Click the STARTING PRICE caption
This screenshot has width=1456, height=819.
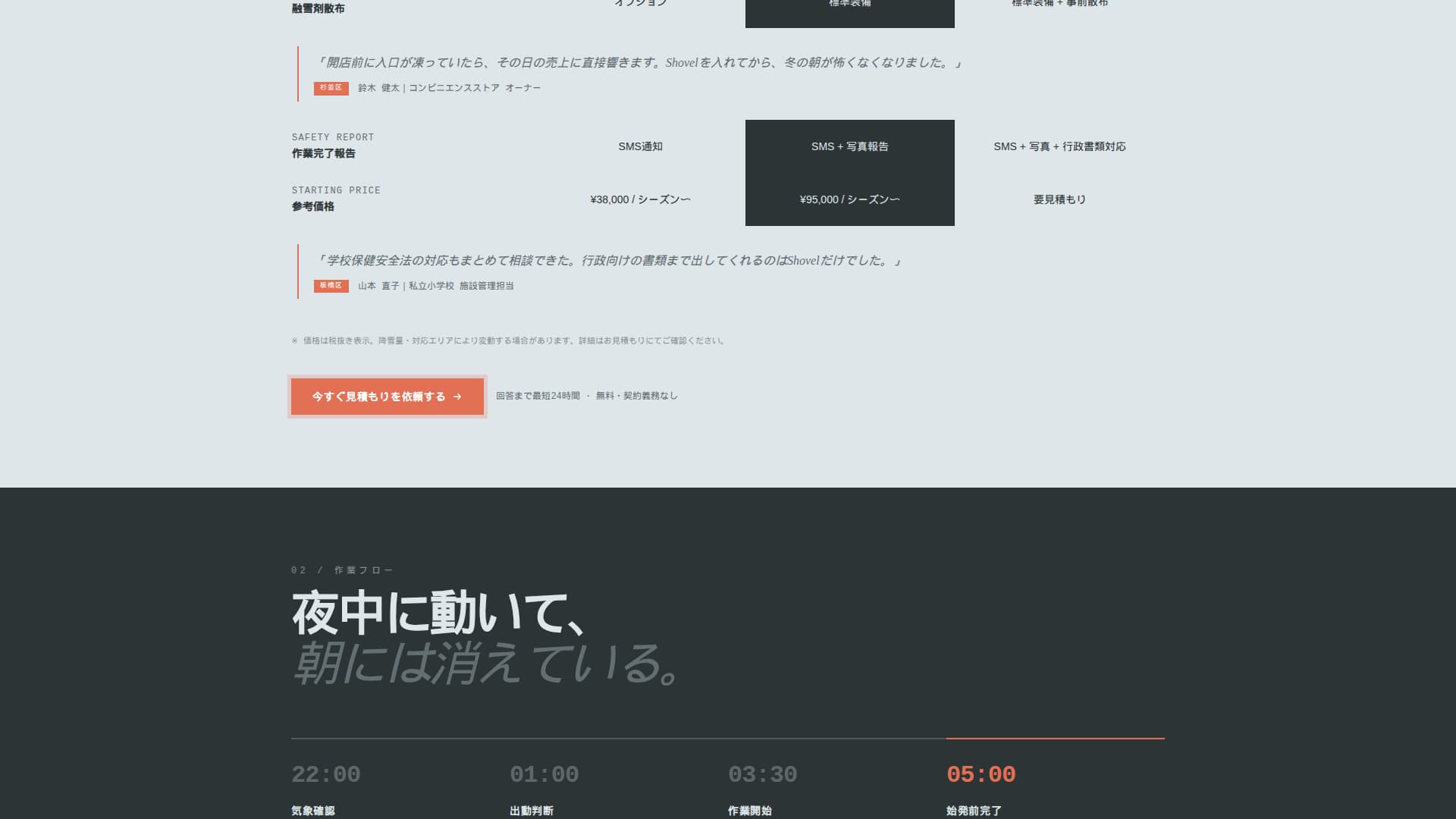(x=336, y=190)
